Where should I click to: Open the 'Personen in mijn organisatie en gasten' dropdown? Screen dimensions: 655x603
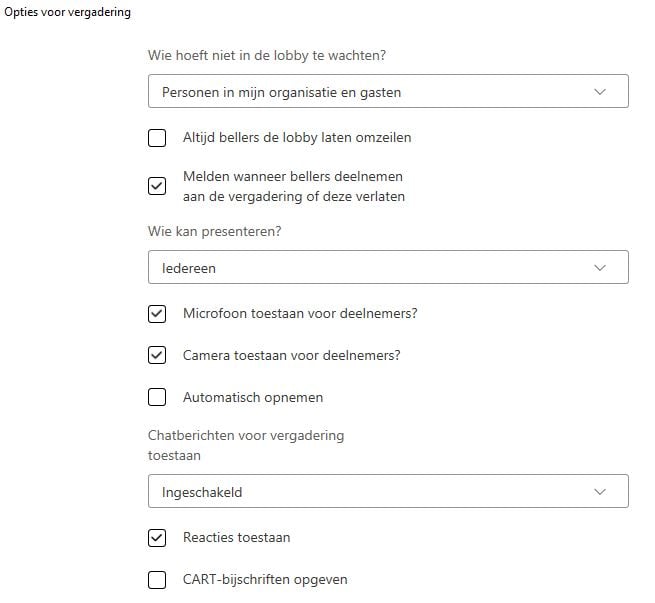click(x=387, y=92)
